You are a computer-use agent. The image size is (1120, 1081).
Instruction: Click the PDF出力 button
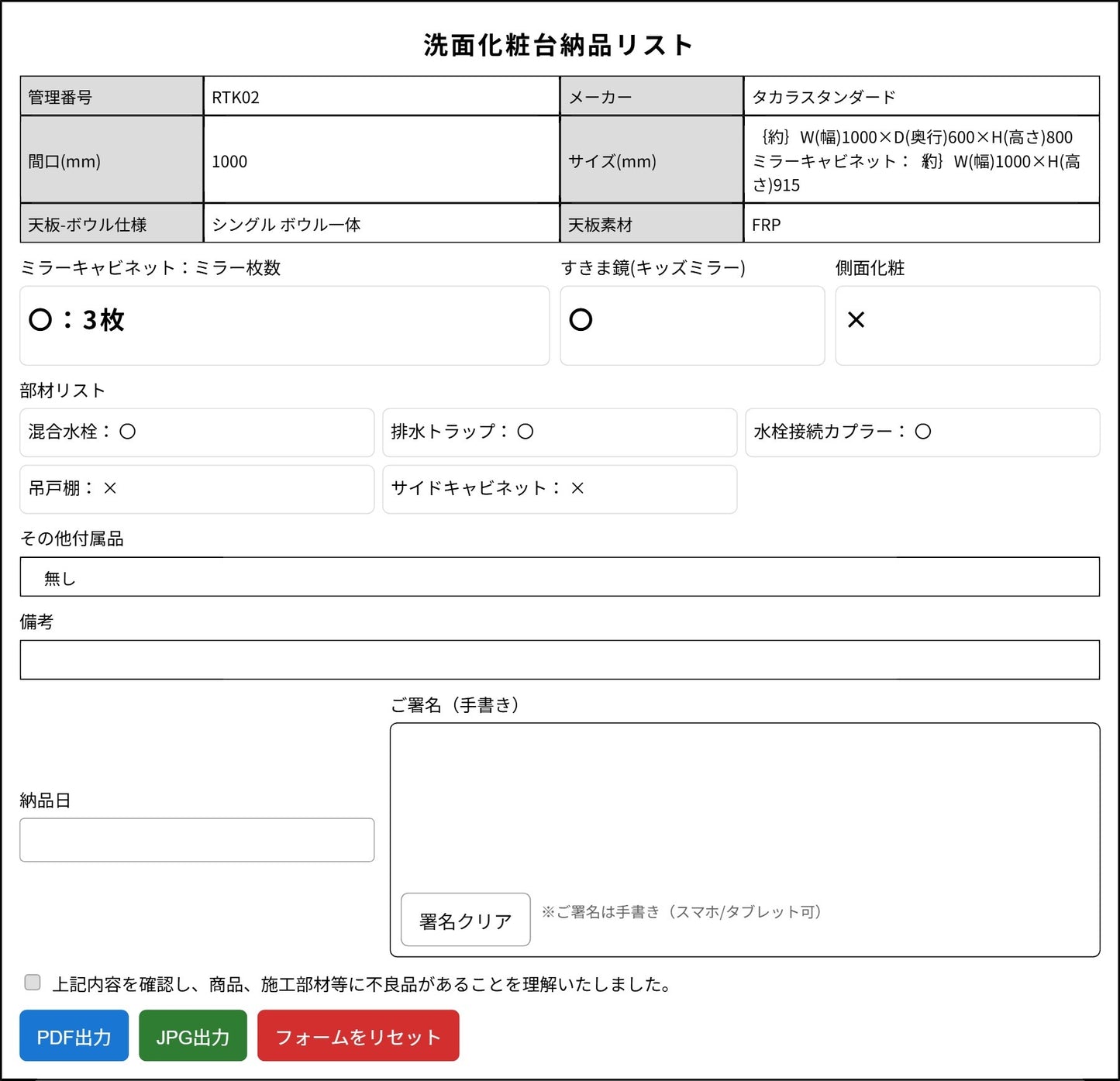coord(74,1035)
